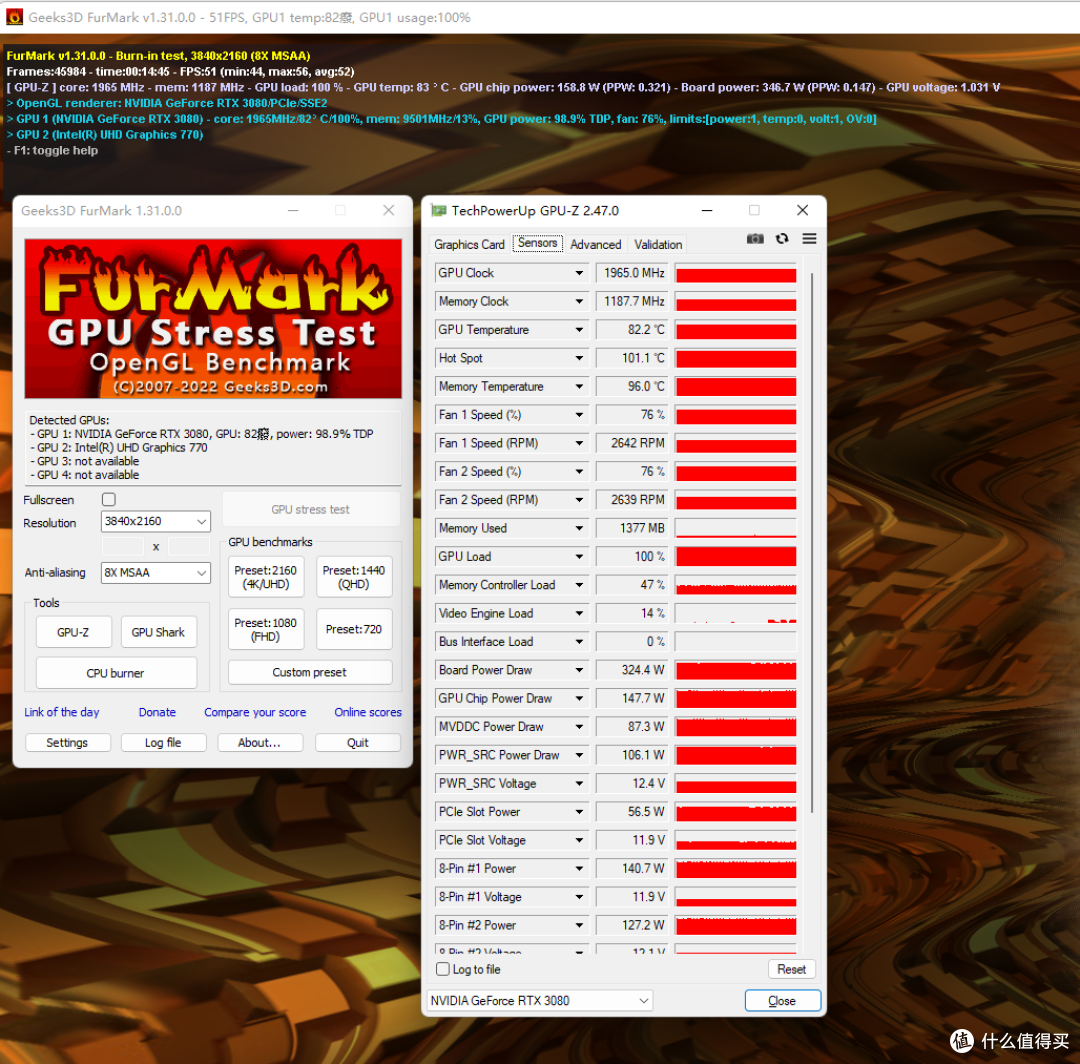This screenshot has width=1080, height=1064.
Task: Expand the Fan 1 Speed (RPM) dropdown arrow
Action: 579,444
